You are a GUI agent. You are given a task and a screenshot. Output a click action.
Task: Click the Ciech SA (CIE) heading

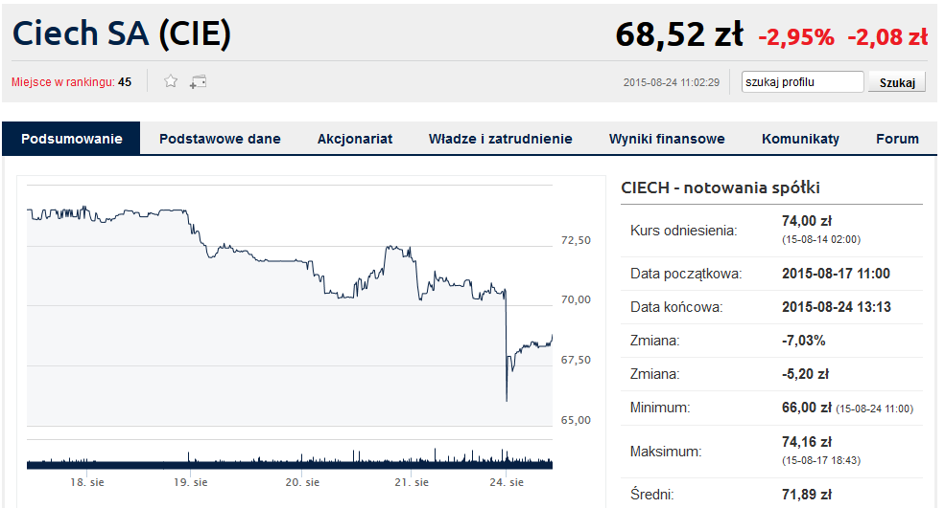pos(122,34)
